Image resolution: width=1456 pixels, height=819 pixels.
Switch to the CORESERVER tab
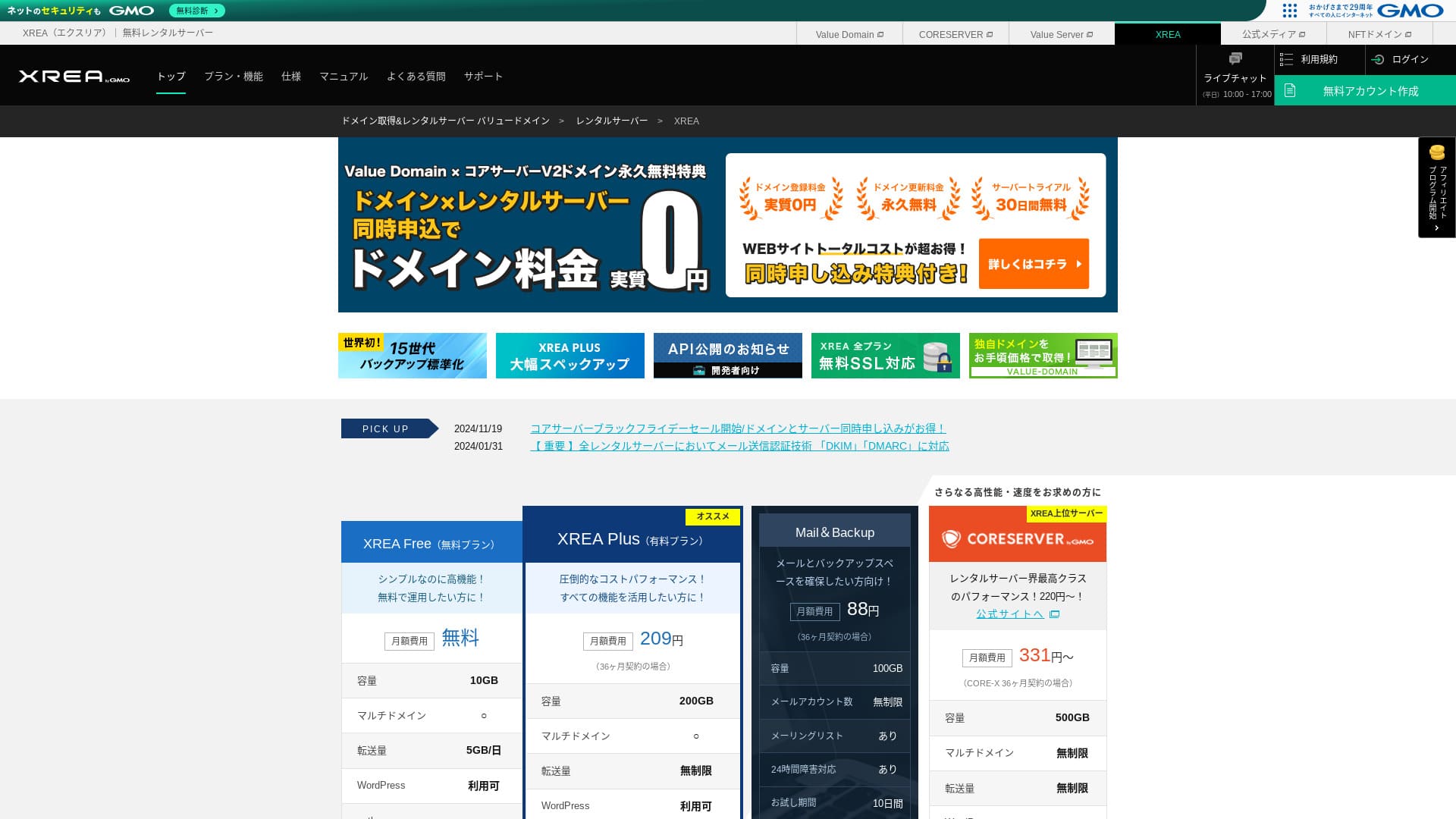click(955, 34)
